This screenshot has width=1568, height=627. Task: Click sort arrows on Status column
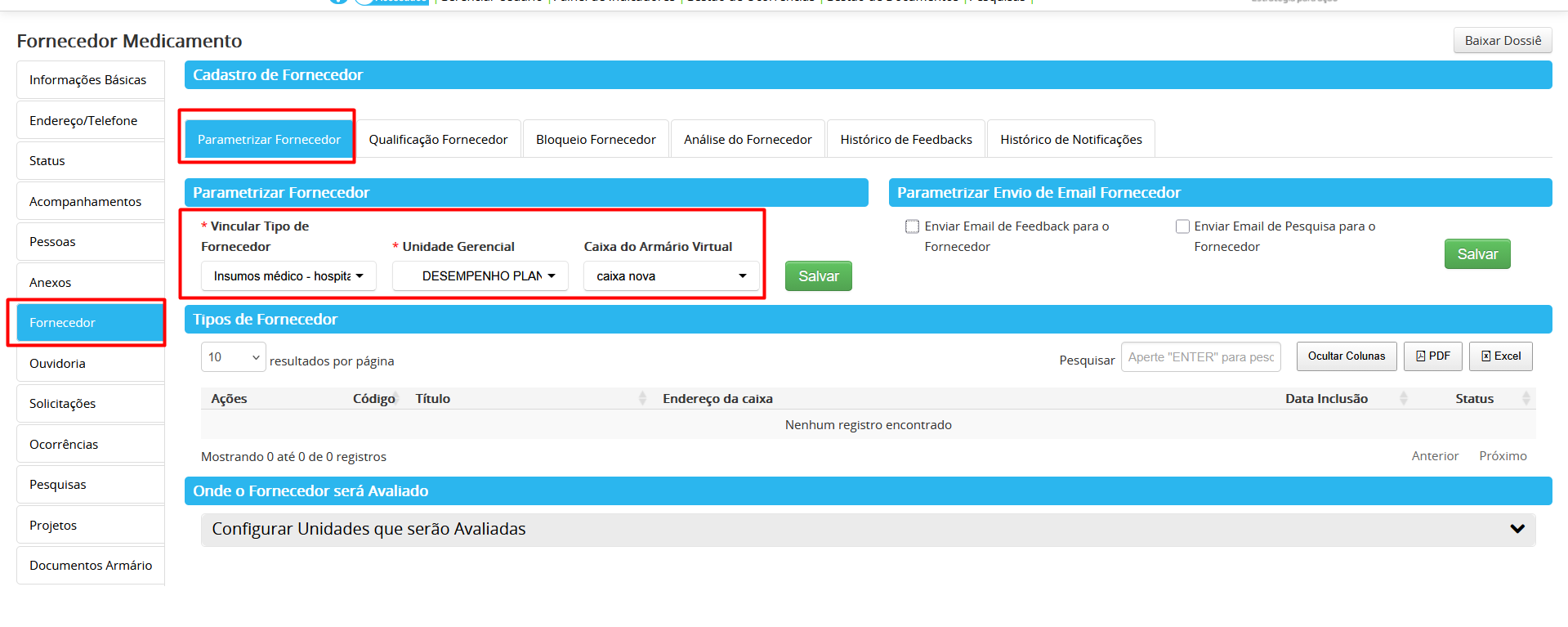(1525, 398)
